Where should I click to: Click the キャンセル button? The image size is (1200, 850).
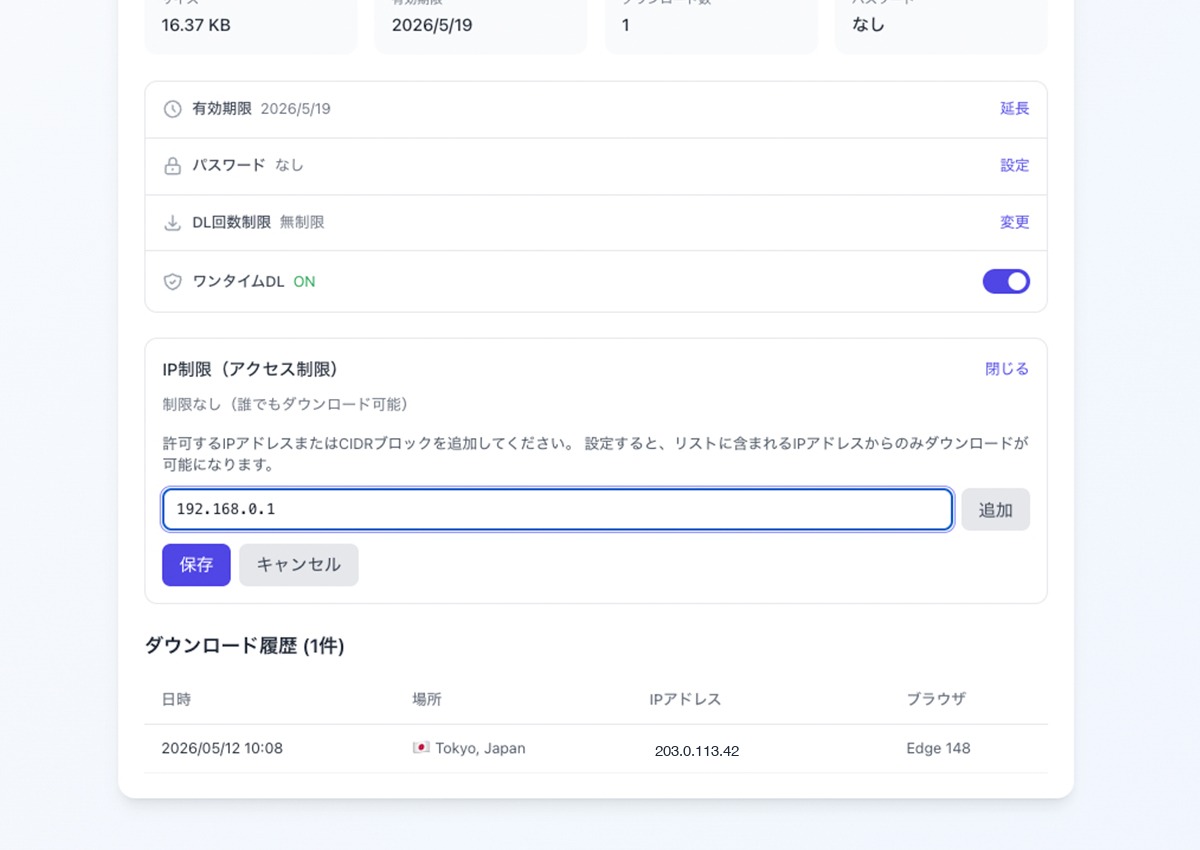point(299,565)
